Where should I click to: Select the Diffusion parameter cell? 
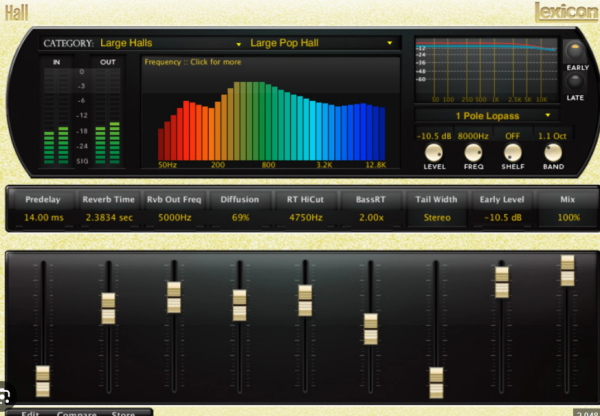(239, 208)
